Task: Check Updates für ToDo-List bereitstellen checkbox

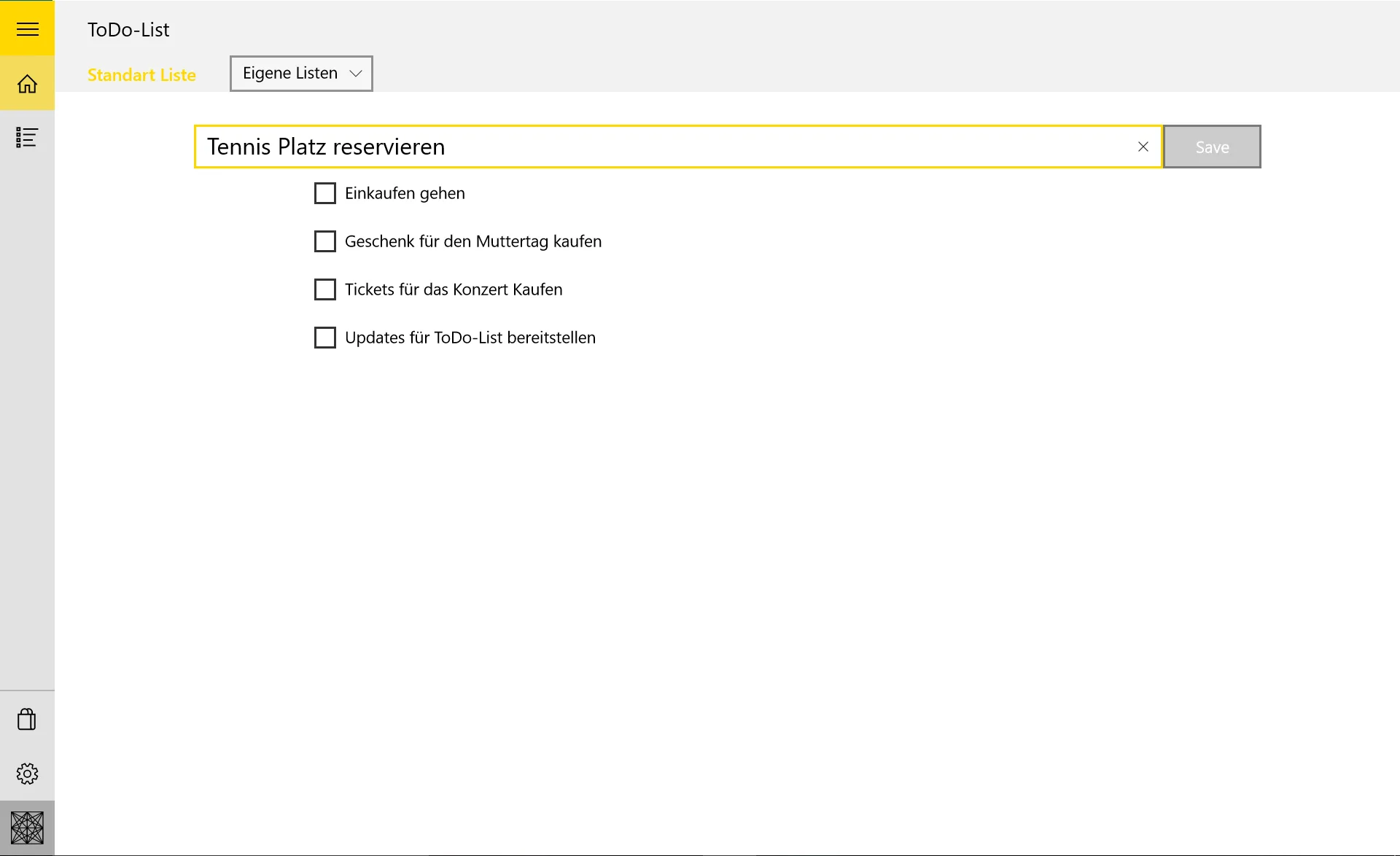Action: 324,338
